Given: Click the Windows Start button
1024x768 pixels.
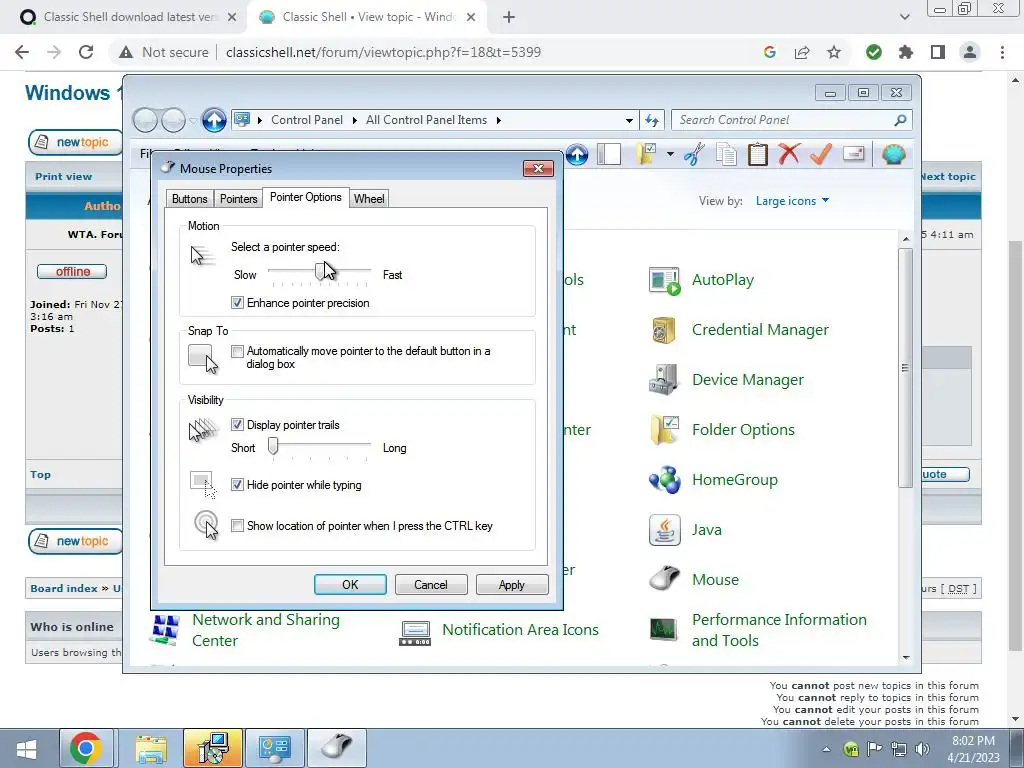Looking at the screenshot, I should (x=27, y=748).
